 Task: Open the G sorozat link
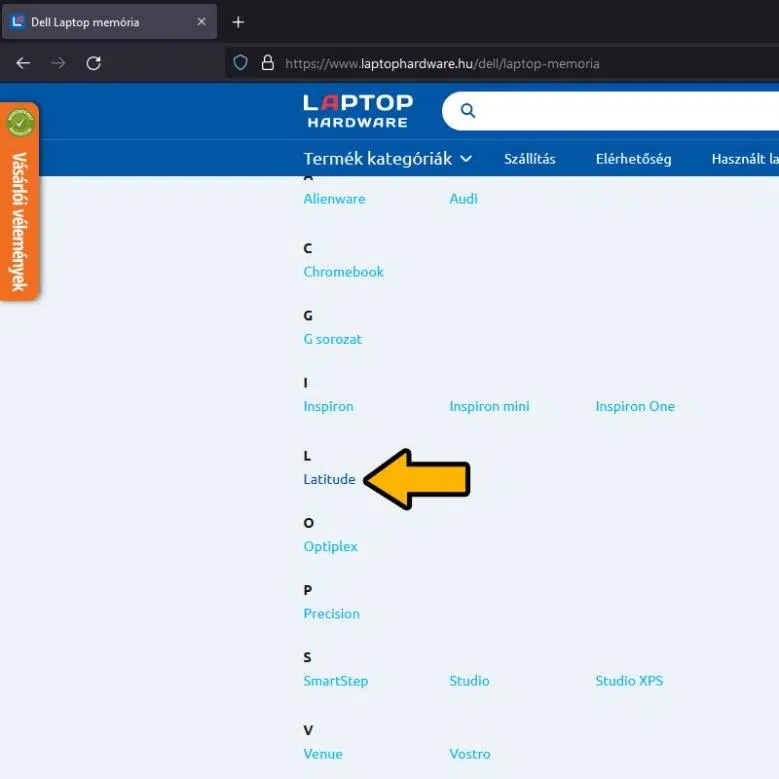coord(332,339)
